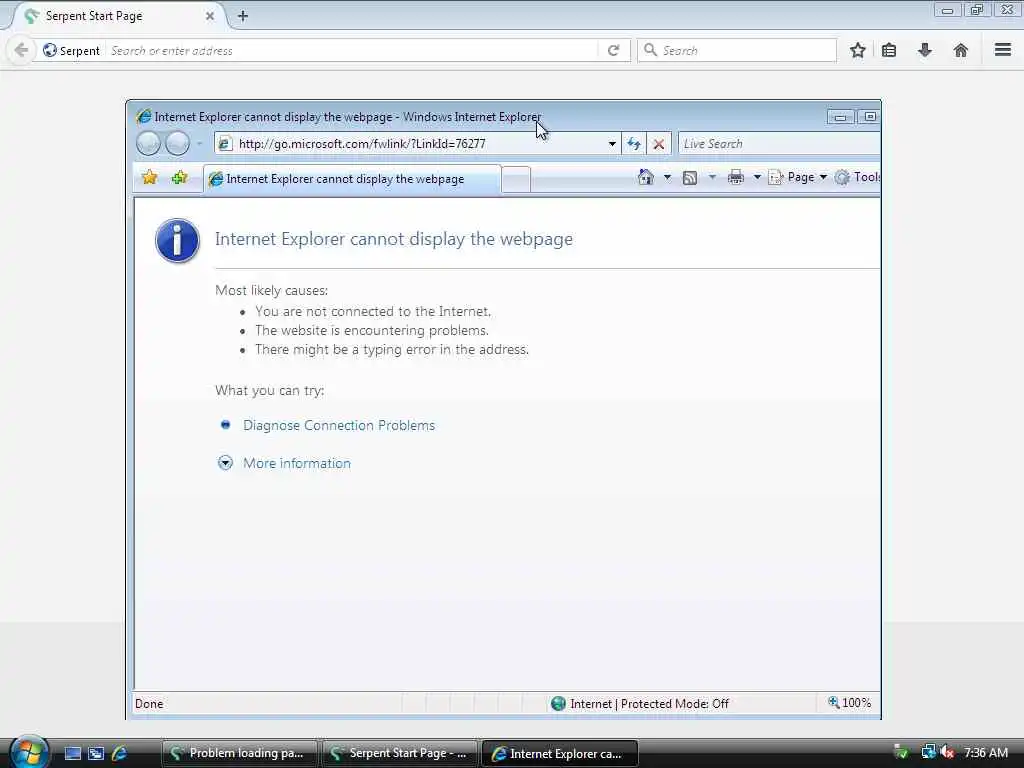Click the bookmark star icon in the Serpent toolbar
Screen dimensions: 1024x768
click(x=857, y=50)
